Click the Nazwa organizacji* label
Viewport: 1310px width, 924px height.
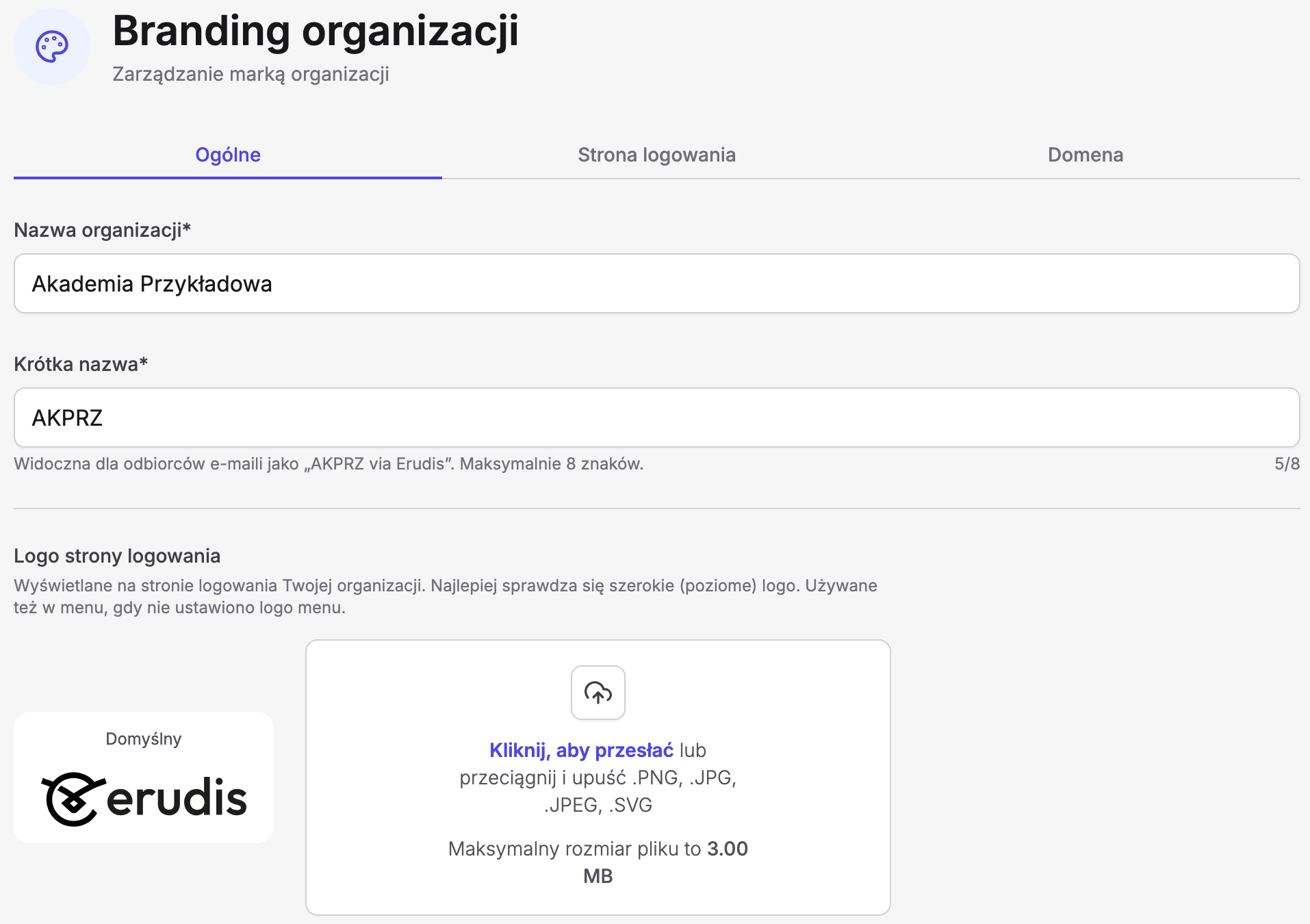102,230
